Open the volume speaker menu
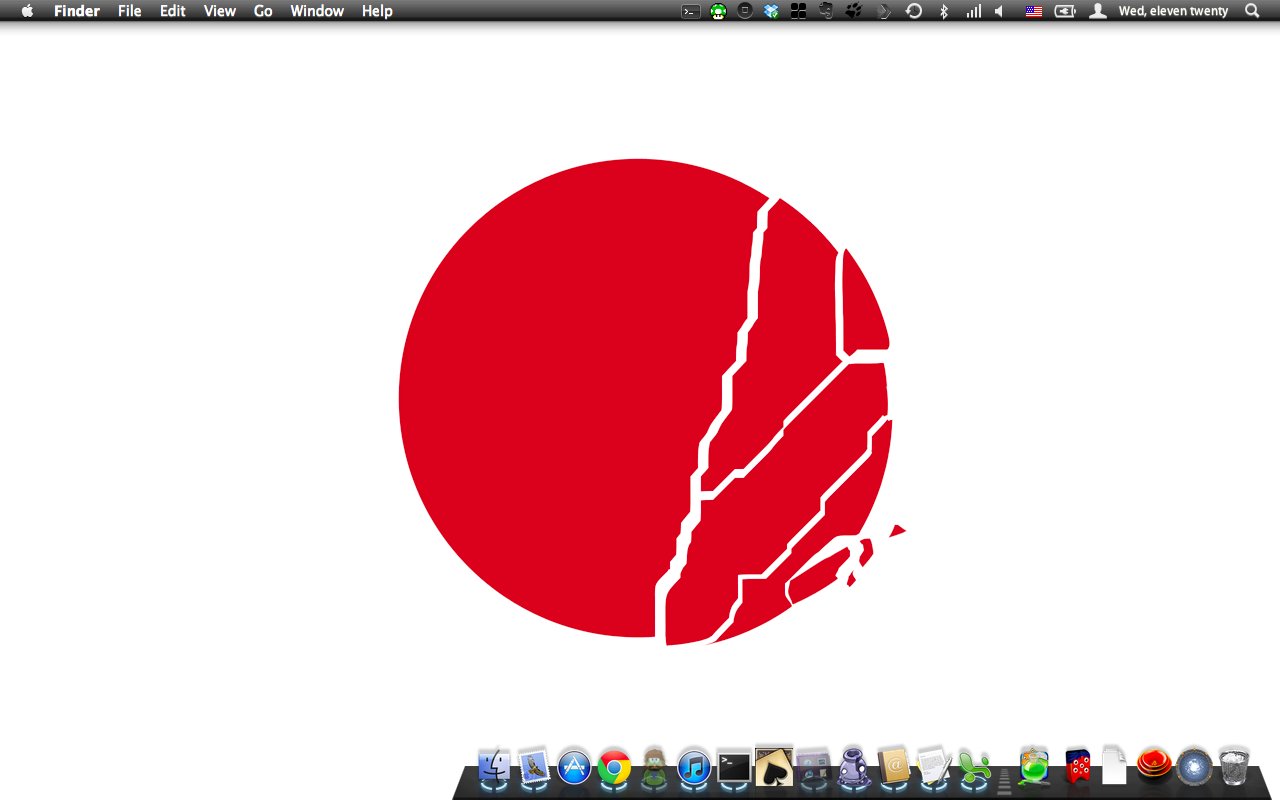The image size is (1280, 800). coord(999,11)
